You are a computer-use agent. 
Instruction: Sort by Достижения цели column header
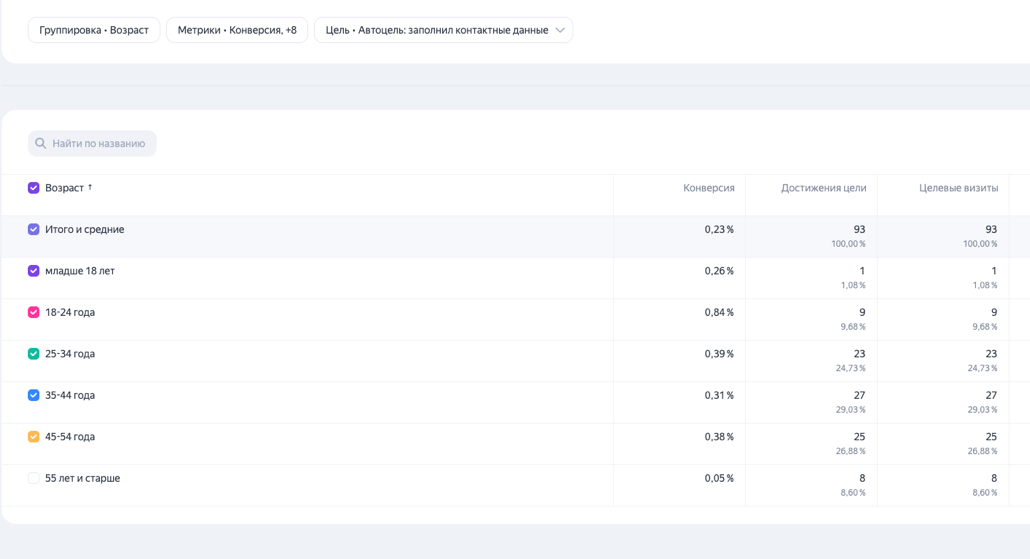(823, 188)
